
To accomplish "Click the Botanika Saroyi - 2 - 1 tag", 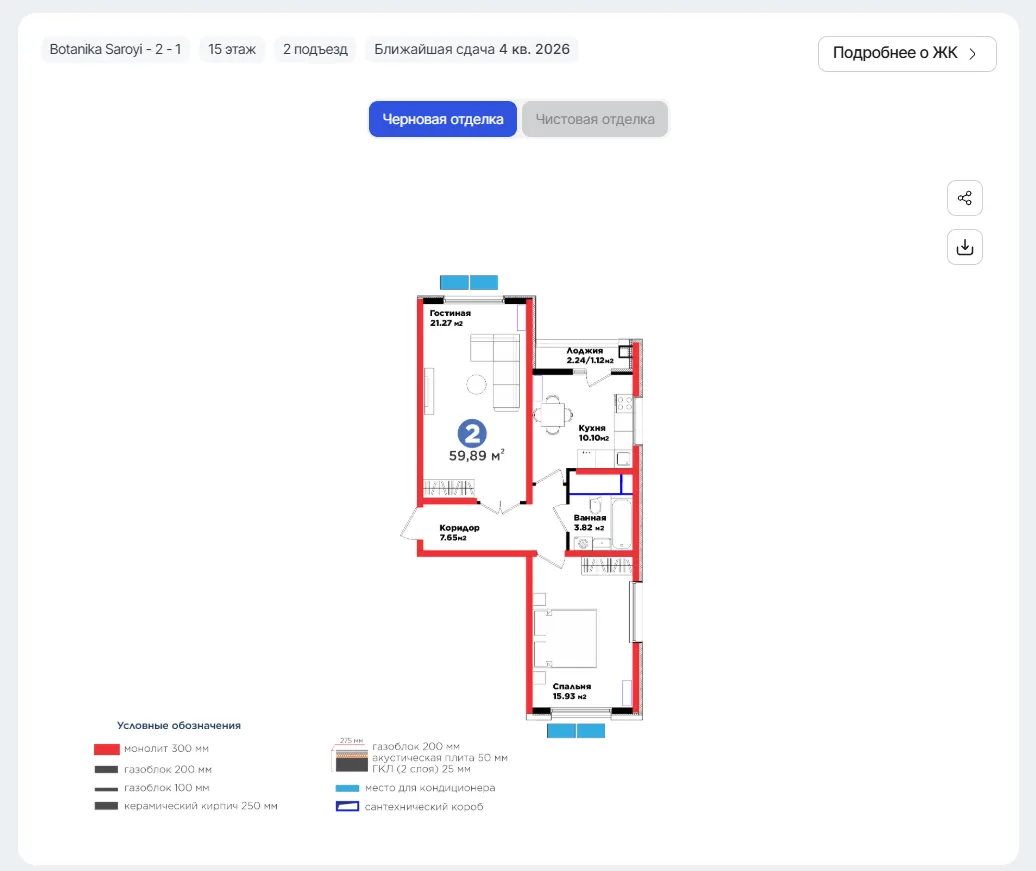I will [x=116, y=50].
